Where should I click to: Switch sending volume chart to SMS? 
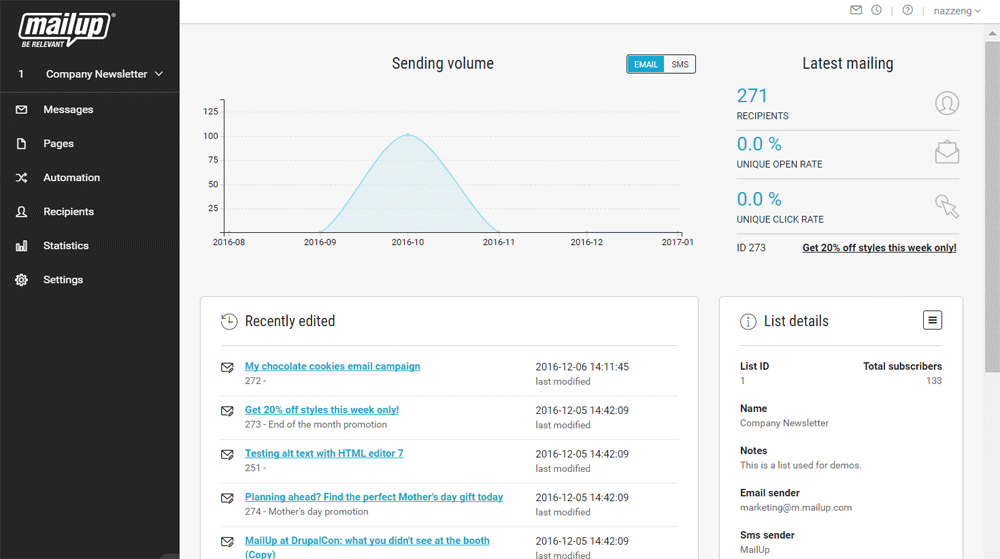click(680, 64)
